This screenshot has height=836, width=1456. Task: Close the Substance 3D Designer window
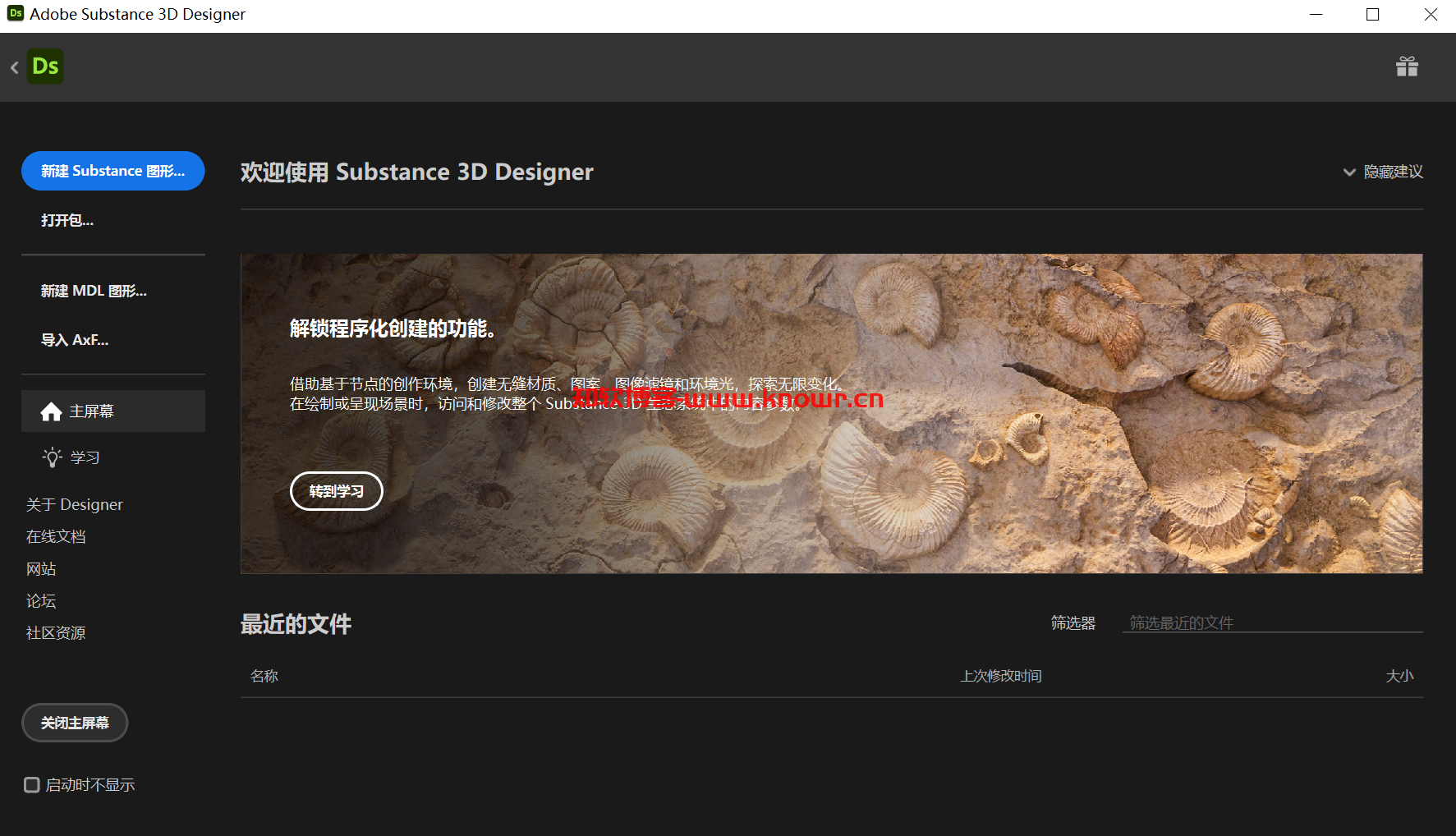click(1431, 15)
